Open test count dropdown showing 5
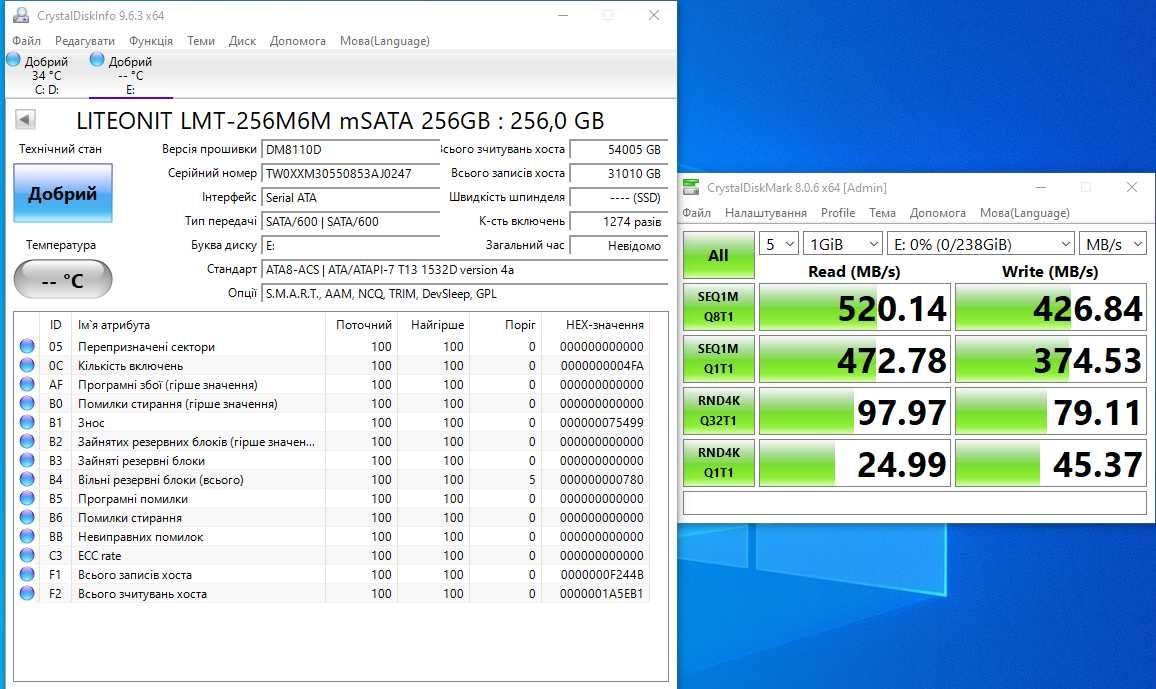1156x689 pixels. click(779, 244)
